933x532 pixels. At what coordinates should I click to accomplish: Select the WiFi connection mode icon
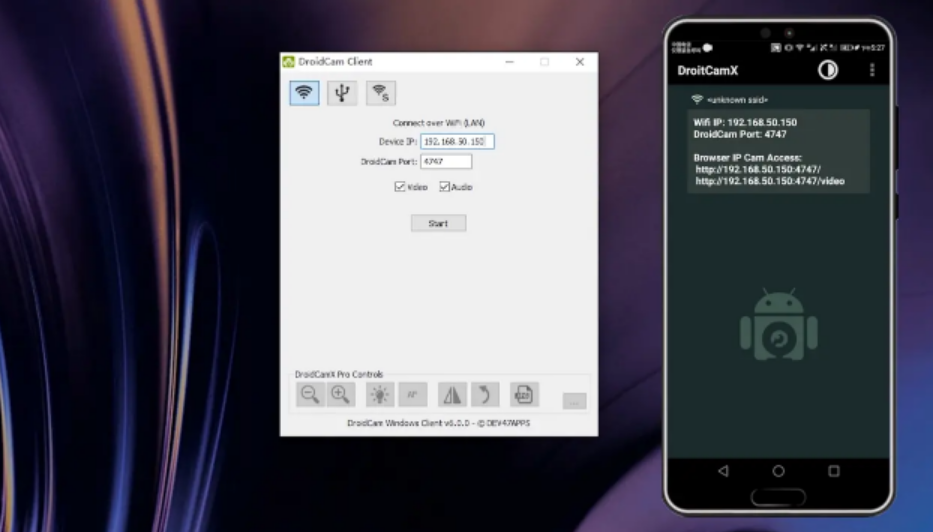[x=304, y=93]
